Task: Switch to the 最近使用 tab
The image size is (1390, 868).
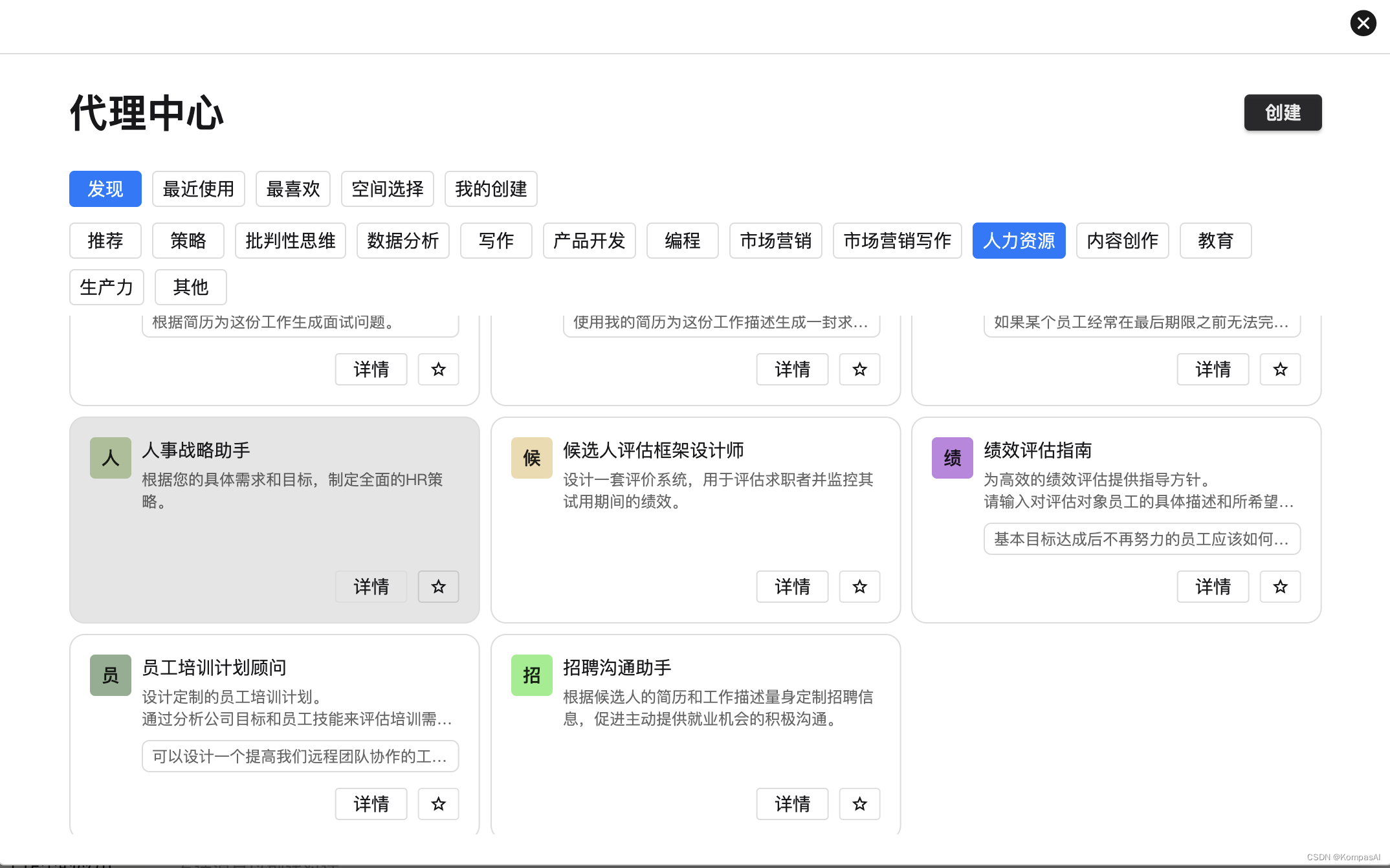Action: click(198, 189)
